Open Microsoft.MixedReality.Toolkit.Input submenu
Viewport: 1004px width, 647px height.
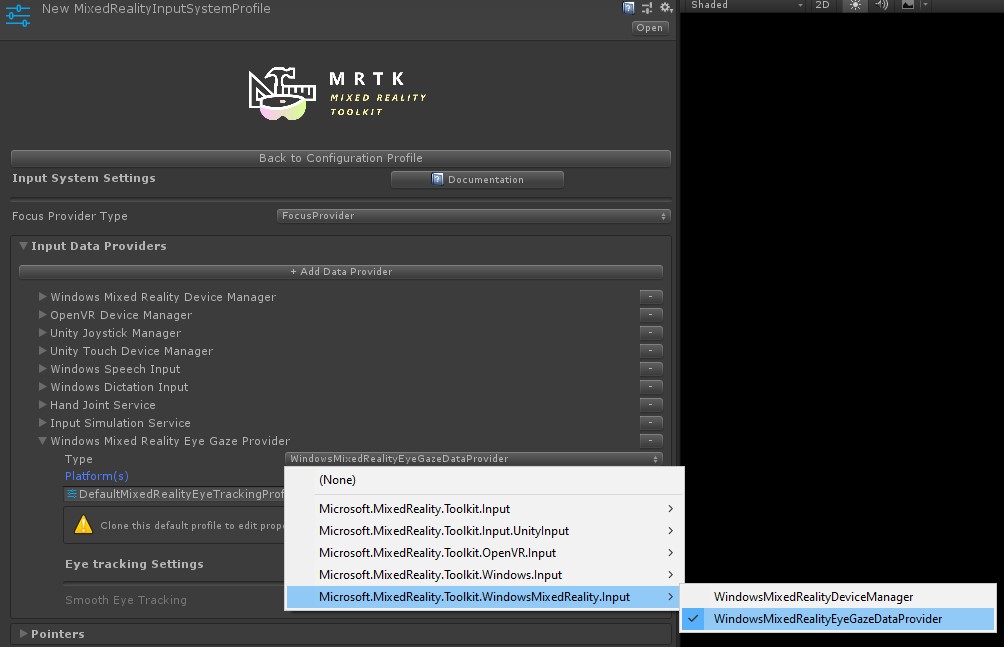pyautogui.click(x=484, y=509)
